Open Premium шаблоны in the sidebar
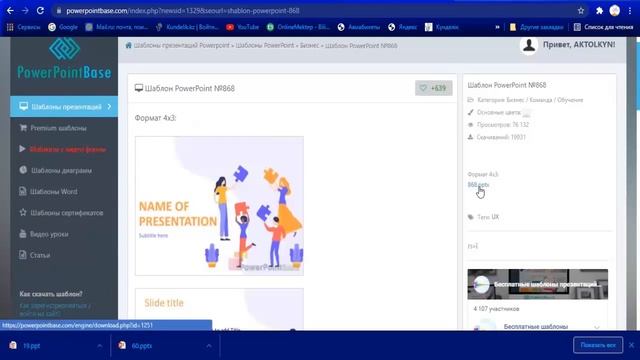Screen dimensions: 640x360 (53, 128)
